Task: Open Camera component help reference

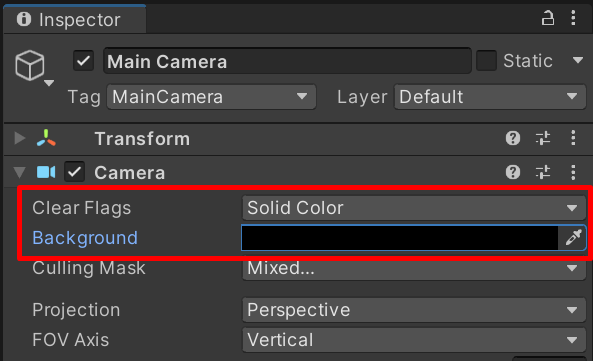Action: [513, 172]
